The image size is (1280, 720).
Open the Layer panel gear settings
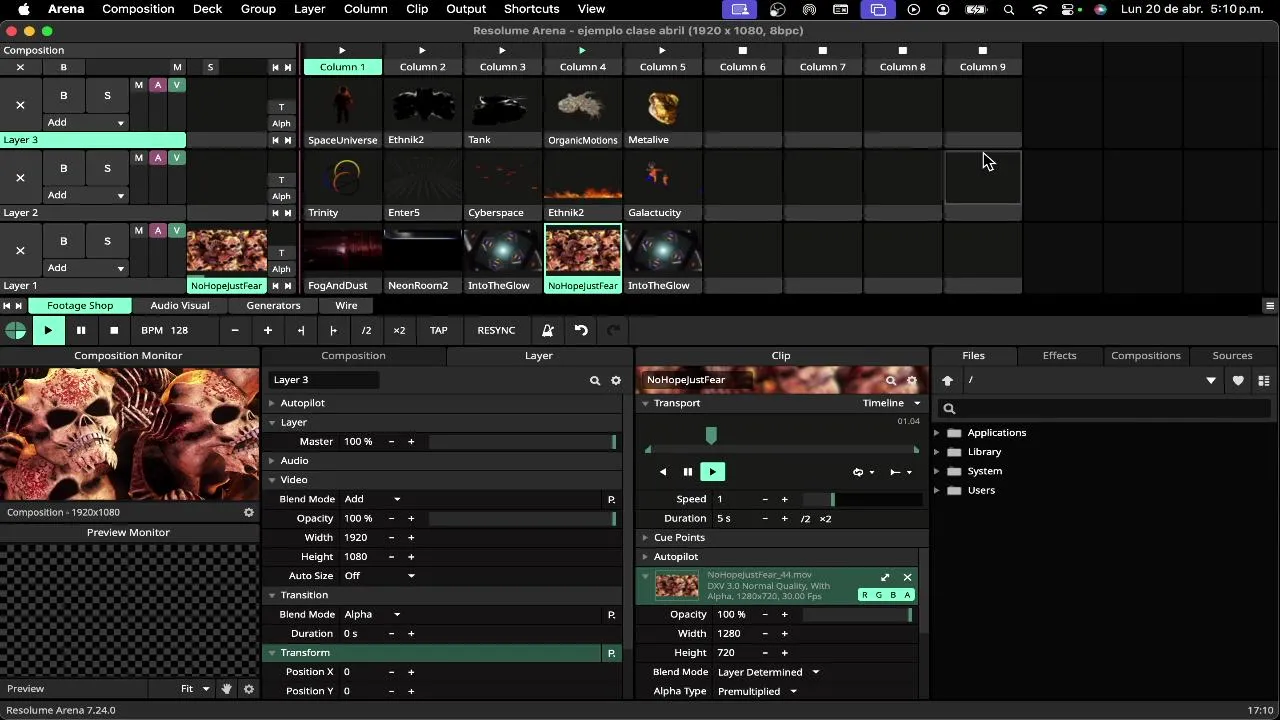tap(616, 381)
